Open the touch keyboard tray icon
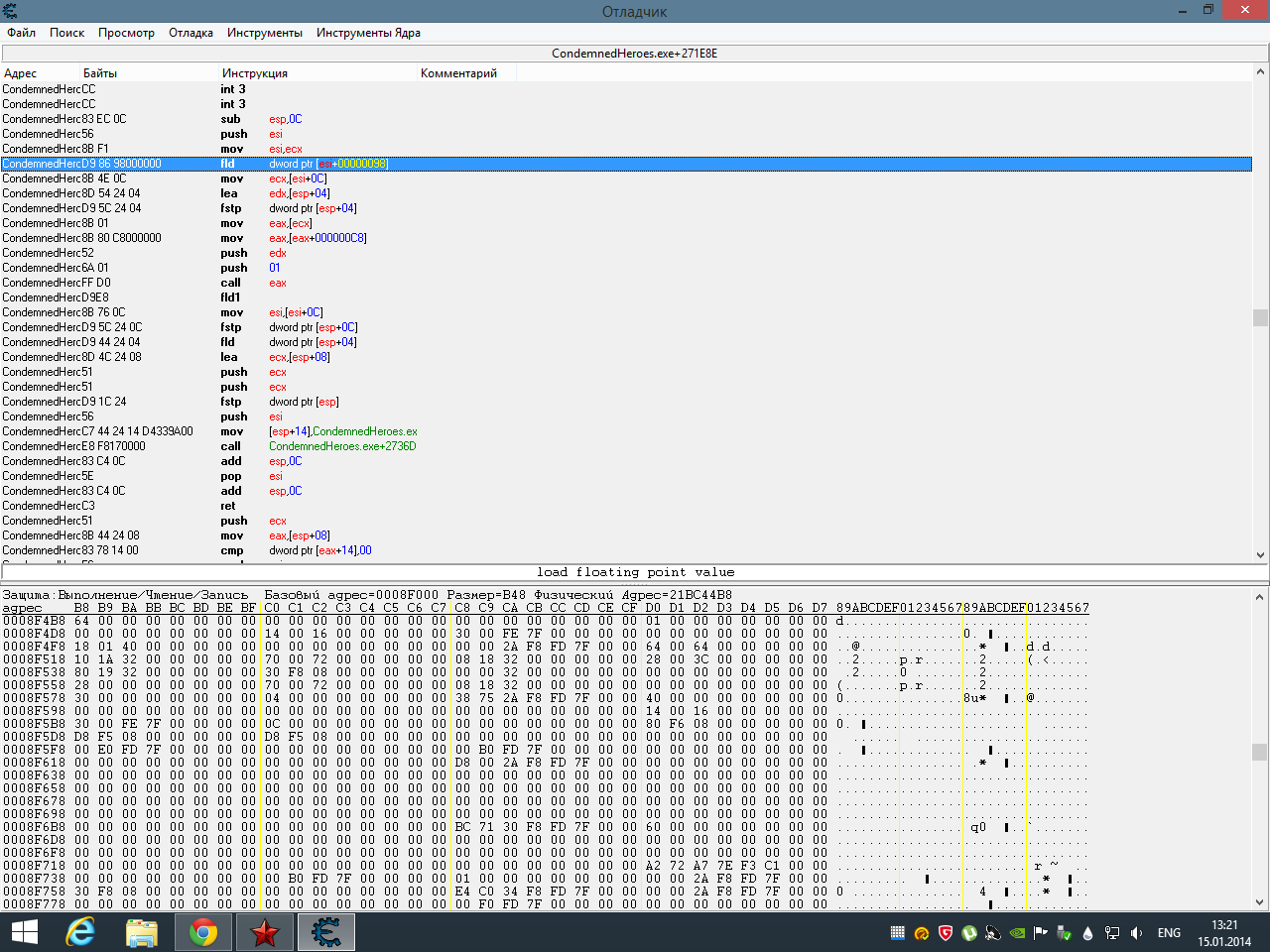 tap(898, 933)
